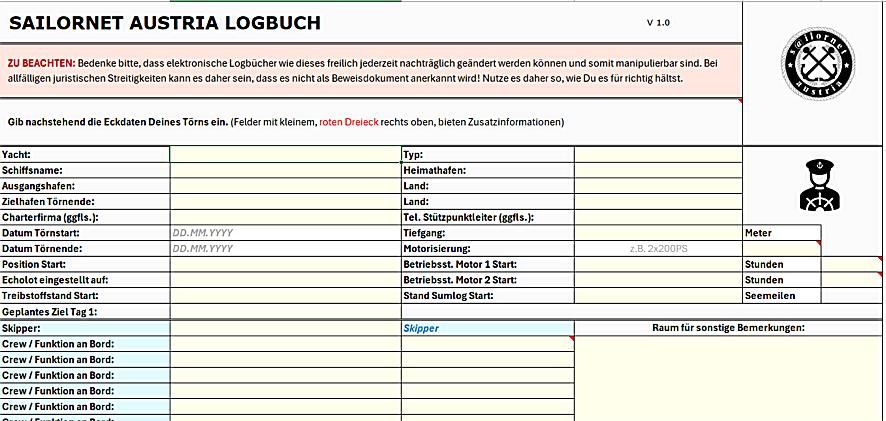886x421 pixels.
Task: Select the Ausgangshafen input cell
Action: pyautogui.click(x=285, y=186)
